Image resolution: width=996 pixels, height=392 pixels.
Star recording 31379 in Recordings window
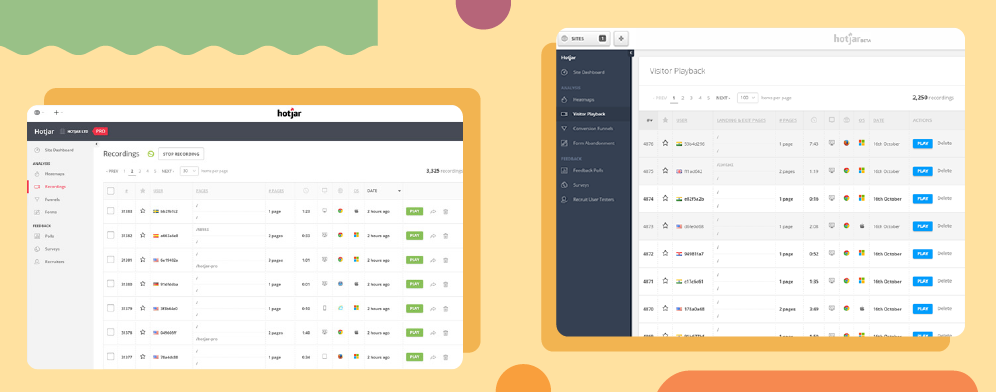pyautogui.click(x=143, y=308)
